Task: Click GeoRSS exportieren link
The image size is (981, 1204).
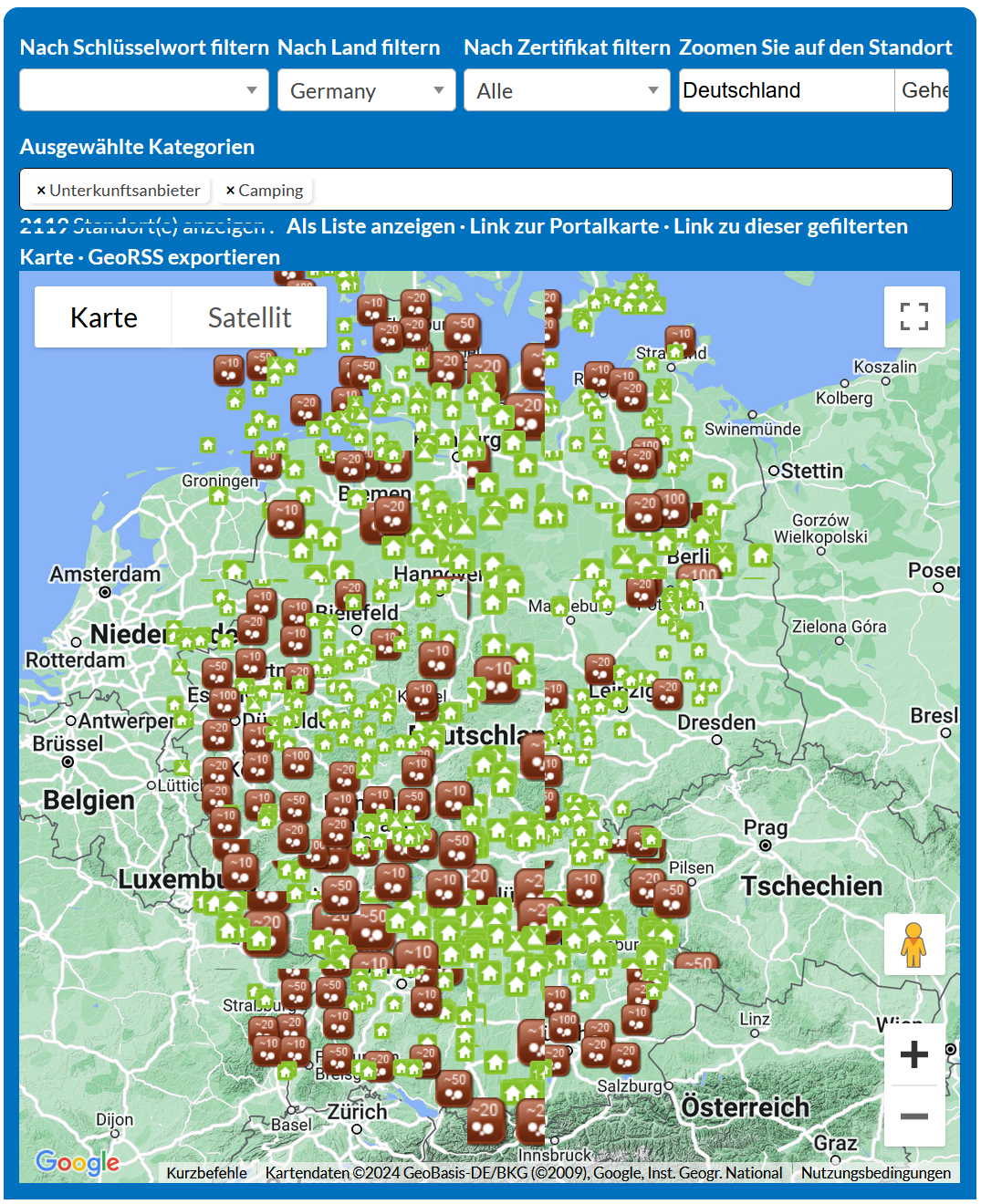Action: tap(184, 257)
